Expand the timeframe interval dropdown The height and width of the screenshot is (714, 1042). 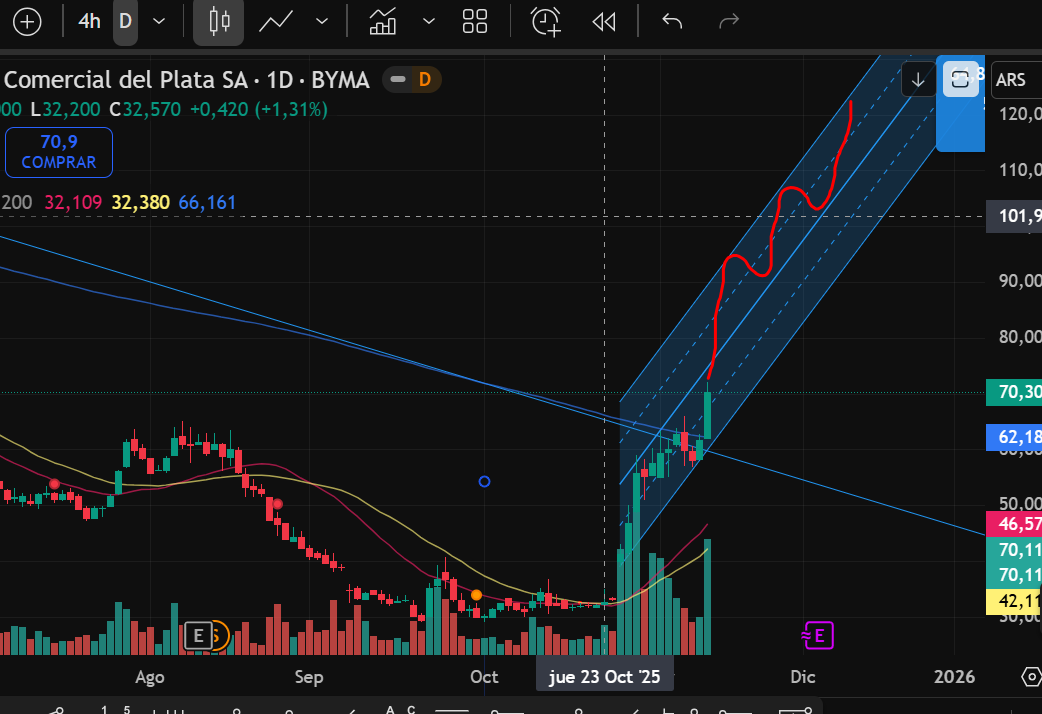pyautogui.click(x=159, y=22)
